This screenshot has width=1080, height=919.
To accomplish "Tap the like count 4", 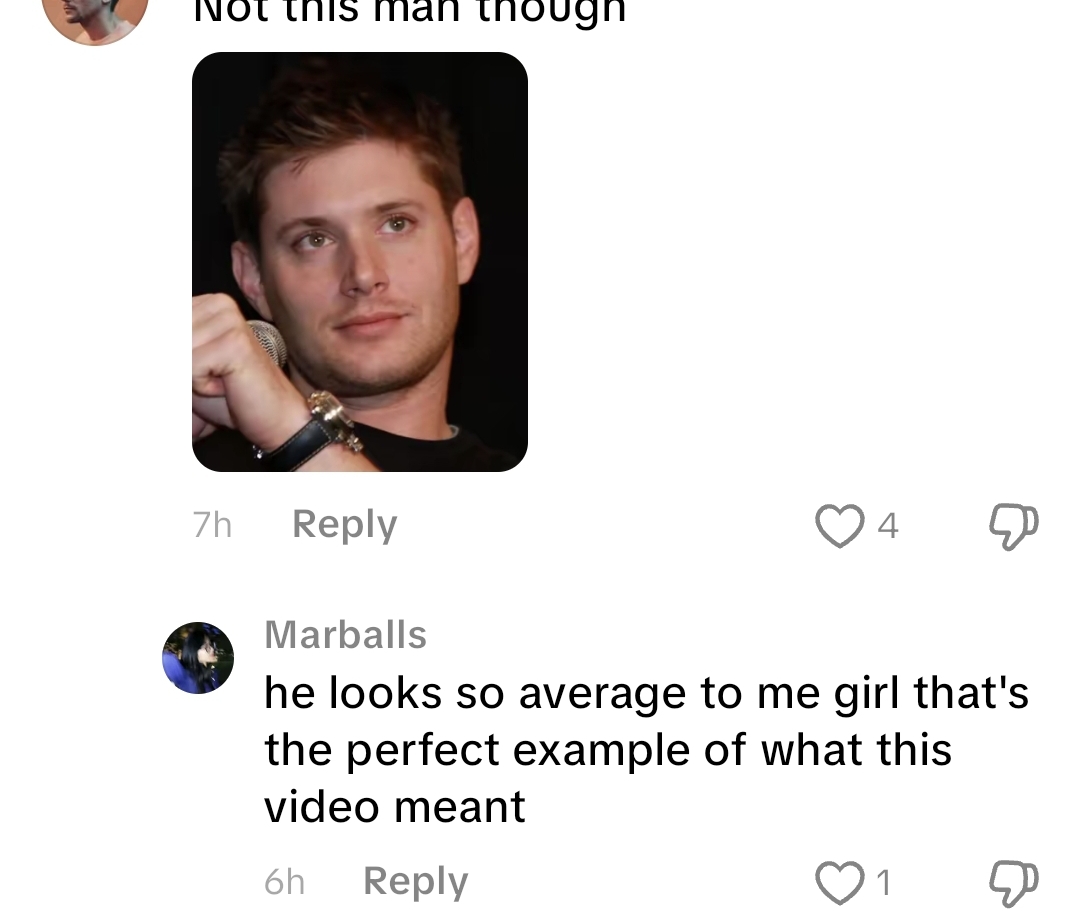I will [888, 526].
